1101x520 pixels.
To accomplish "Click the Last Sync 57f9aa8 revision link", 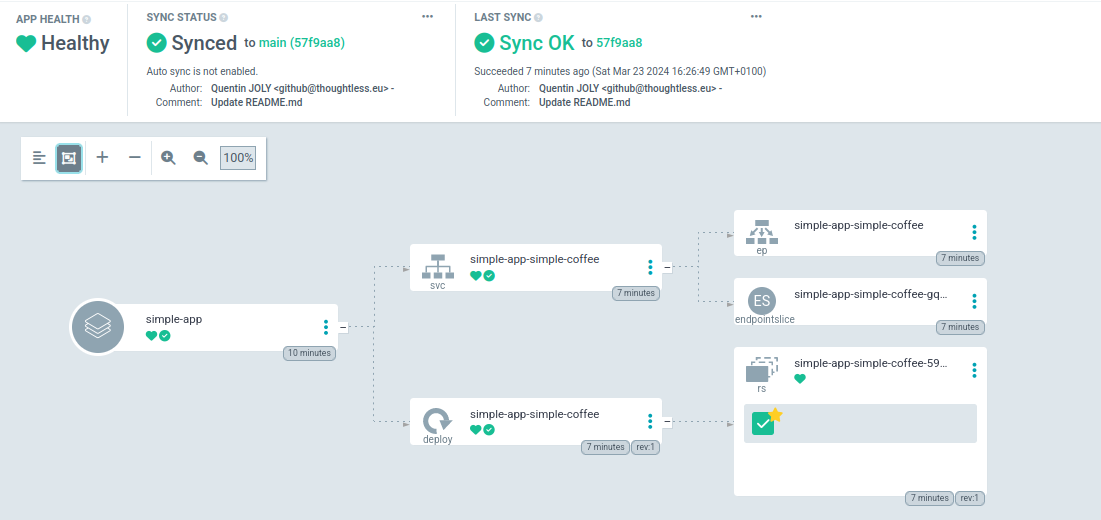I will click(x=619, y=43).
